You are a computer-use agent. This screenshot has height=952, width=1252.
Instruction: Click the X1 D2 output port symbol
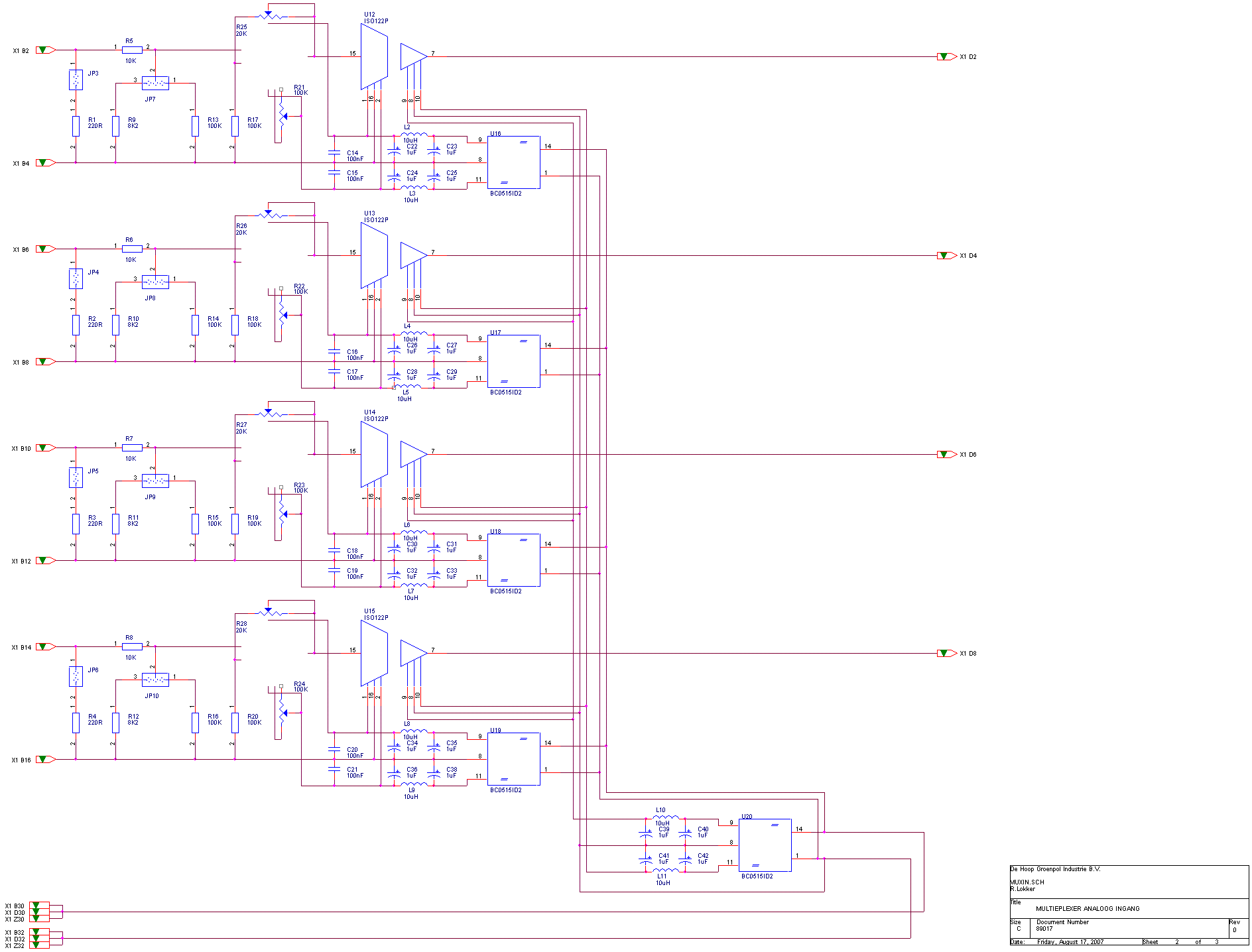click(x=945, y=57)
